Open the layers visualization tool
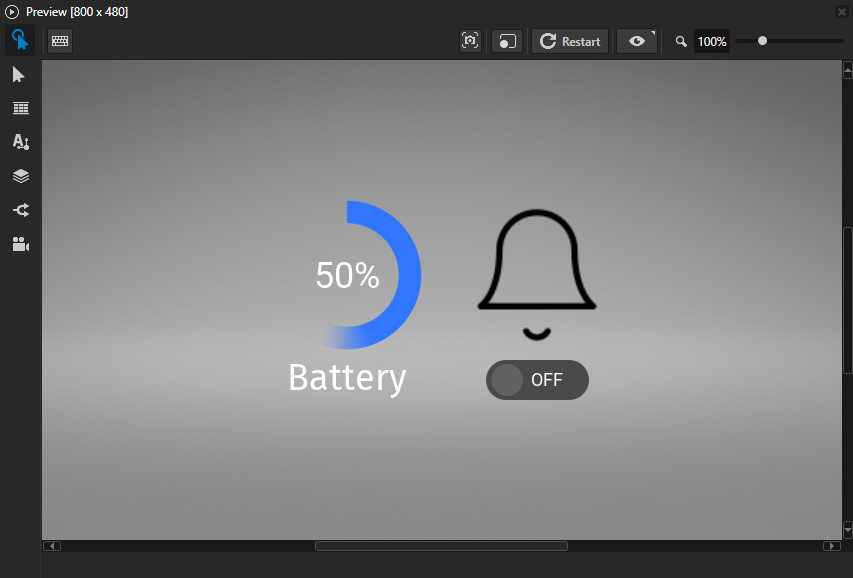 [x=21, y=176]
